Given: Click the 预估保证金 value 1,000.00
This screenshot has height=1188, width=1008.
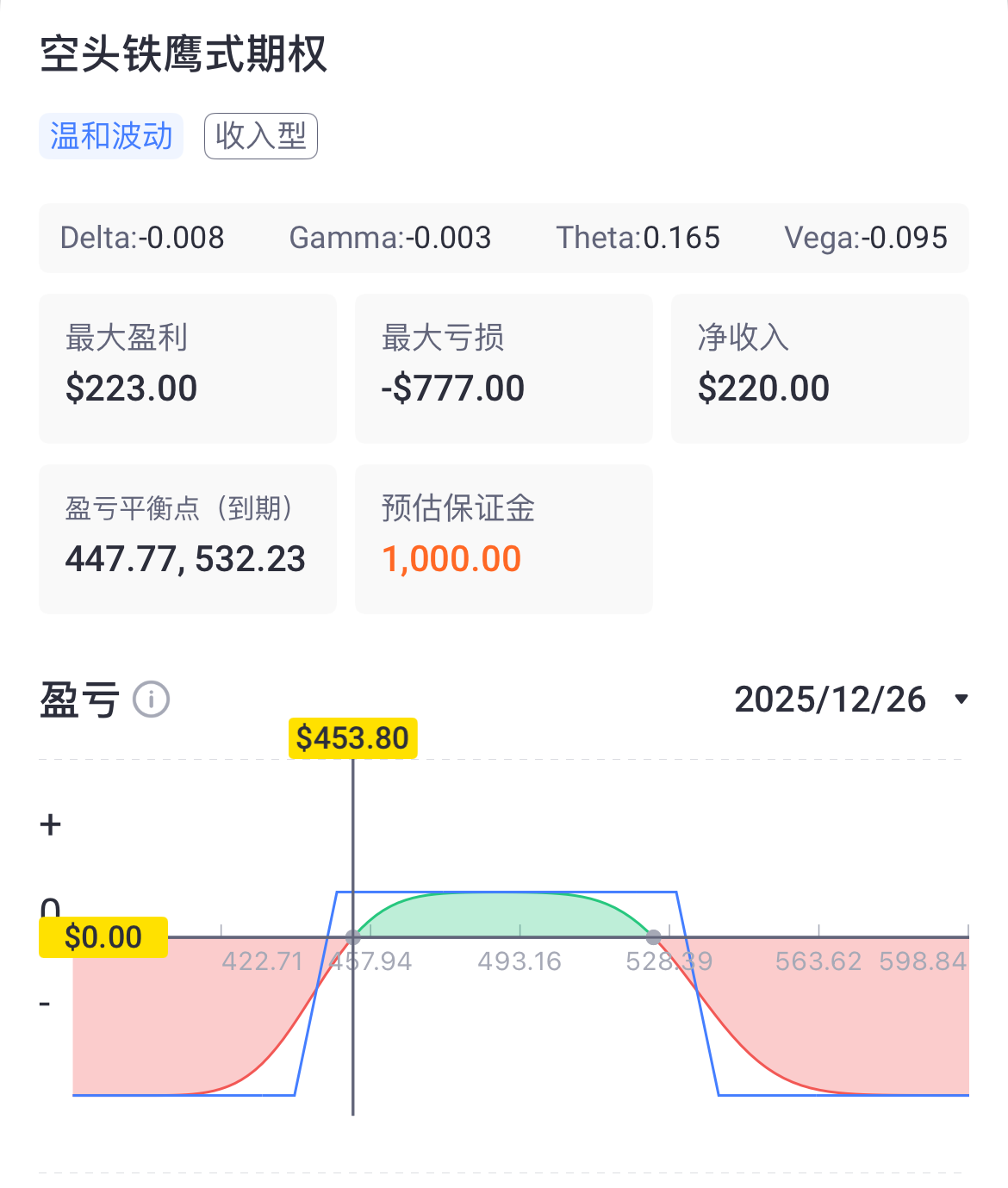Looking at the screenshot, I should pyautogui.click(x=452, y=558).
